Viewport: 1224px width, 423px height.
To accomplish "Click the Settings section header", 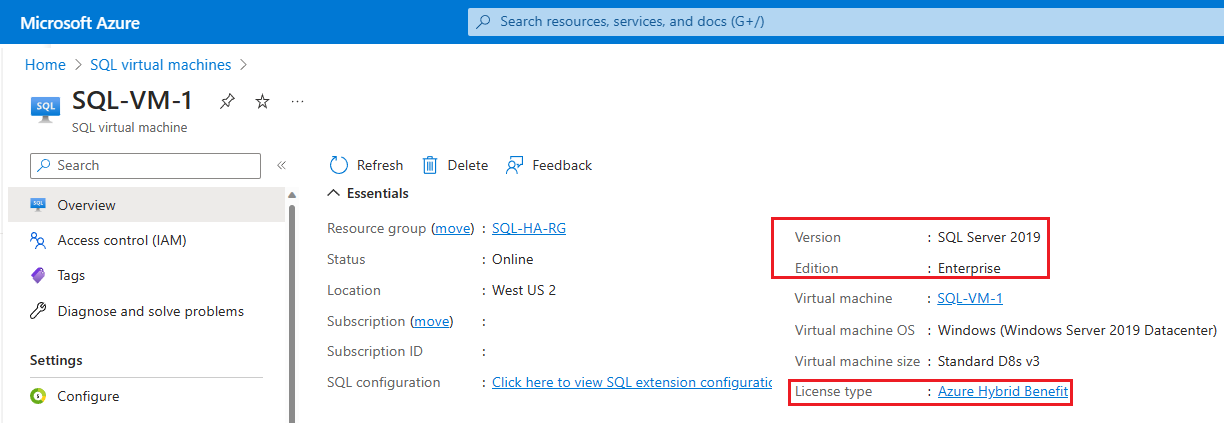I will click(56, 360).
